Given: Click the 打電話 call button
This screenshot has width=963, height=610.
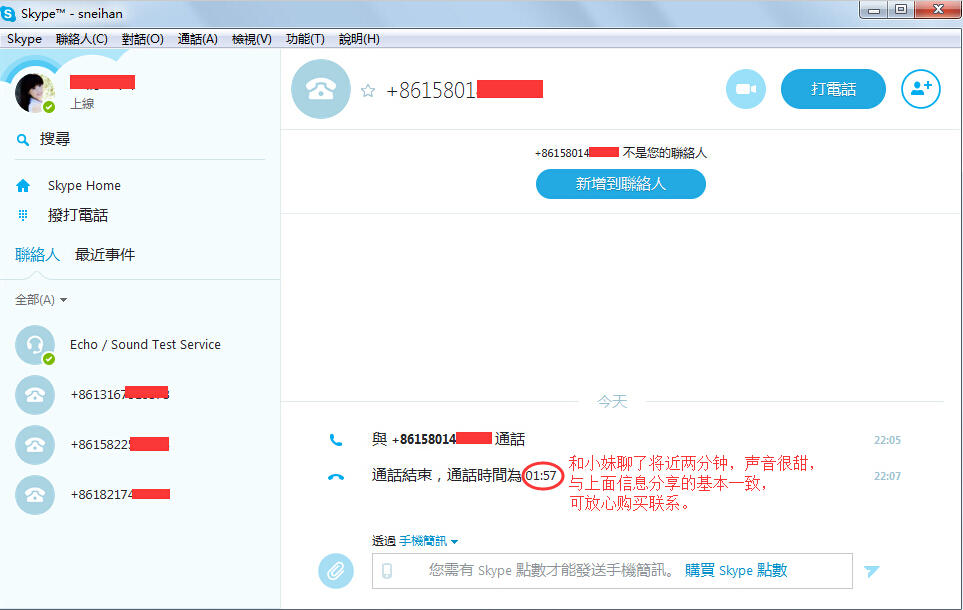Looking at the screenshot, I should pyautogui.click(x=833, y=89).
